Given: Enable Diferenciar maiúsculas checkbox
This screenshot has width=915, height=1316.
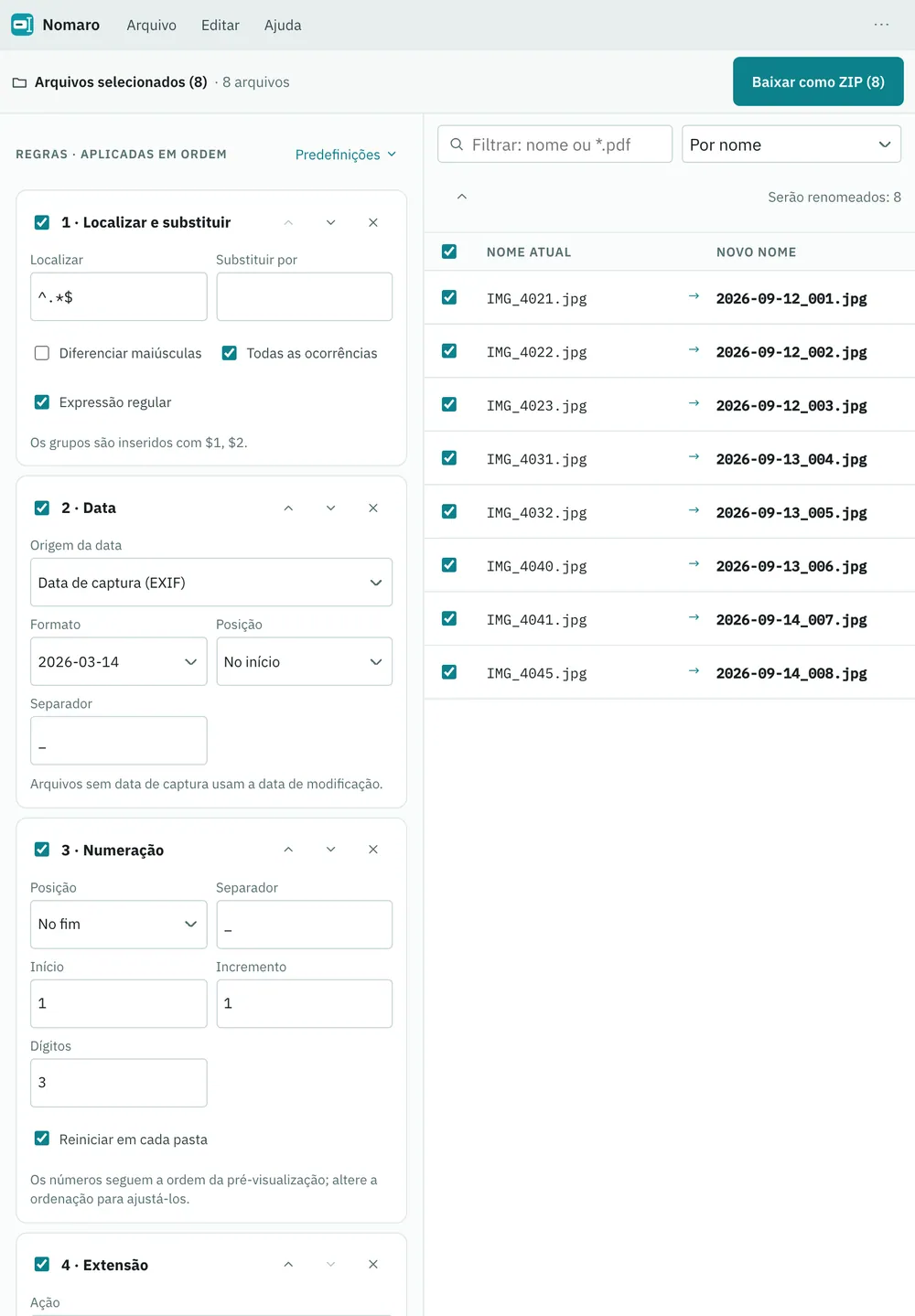Looking at the screenshot, I should point(42,353).
